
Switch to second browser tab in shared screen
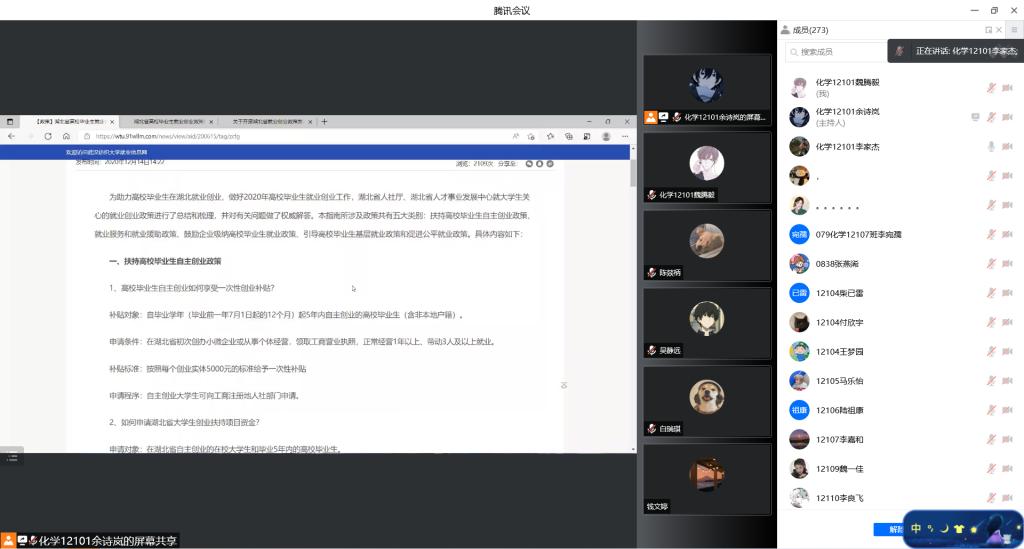pyautogui.click(x=165, y=122)
